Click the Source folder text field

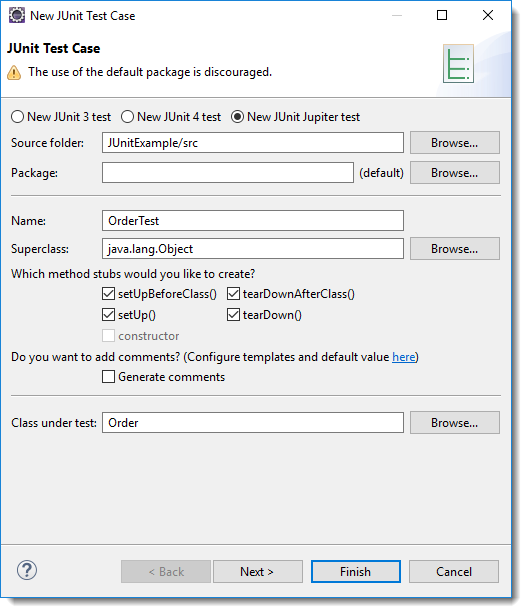(x=253, y=143)
